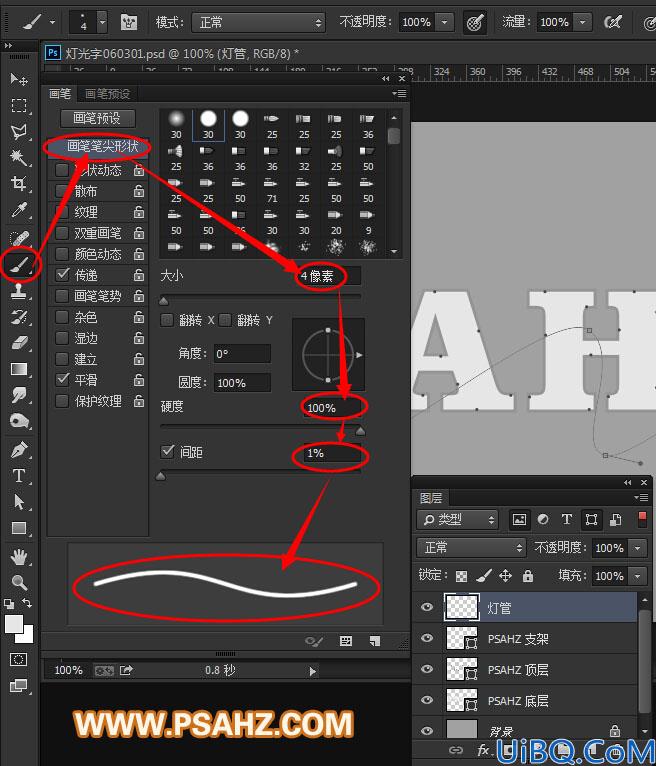Hide the PSAHZ 支架 layer
This screenshot has width=656, height=766.
(x=427, y=638)
